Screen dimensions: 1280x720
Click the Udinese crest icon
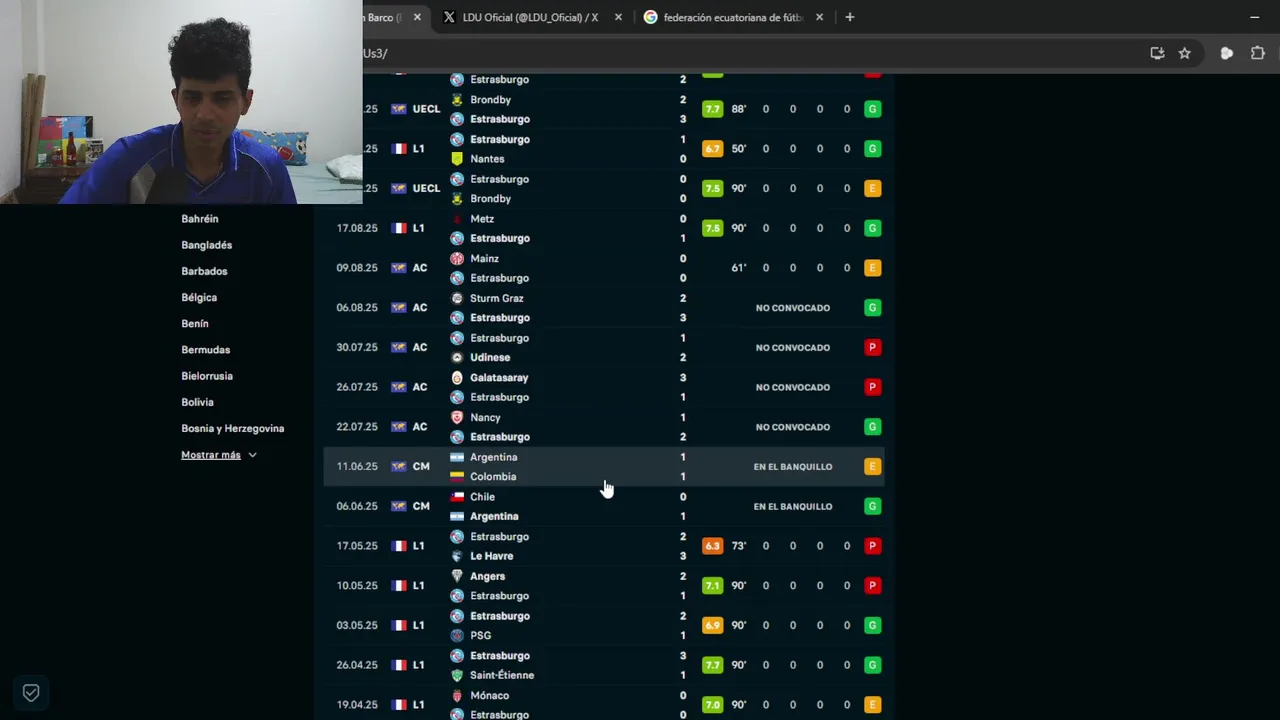point(457,357)
